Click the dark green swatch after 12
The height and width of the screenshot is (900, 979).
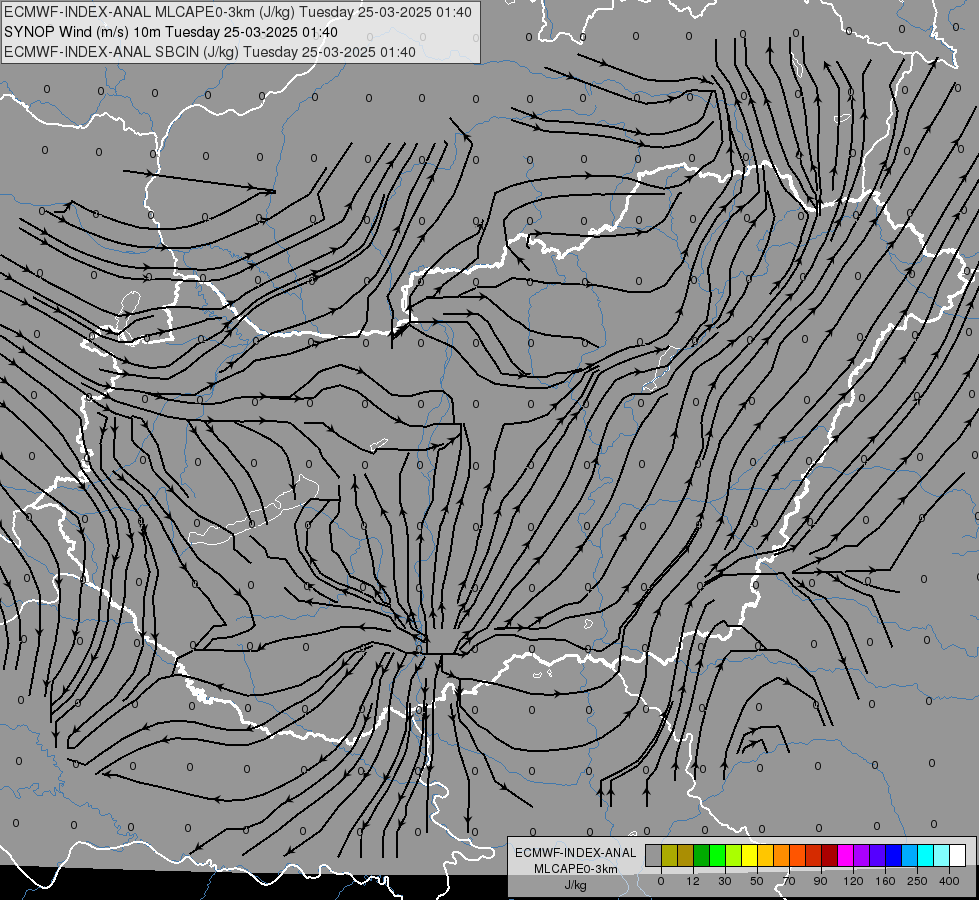pos(702,855)
